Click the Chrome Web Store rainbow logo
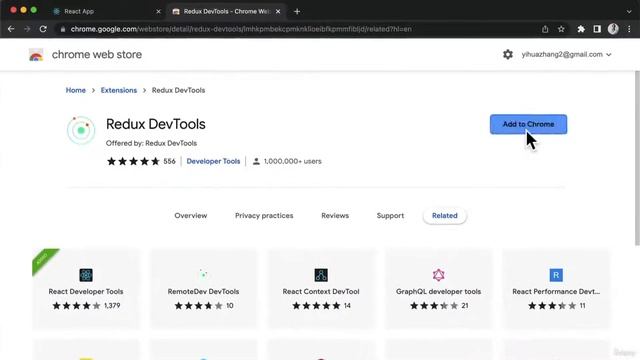The image size is (640, 360). click(x=36, y=54)
